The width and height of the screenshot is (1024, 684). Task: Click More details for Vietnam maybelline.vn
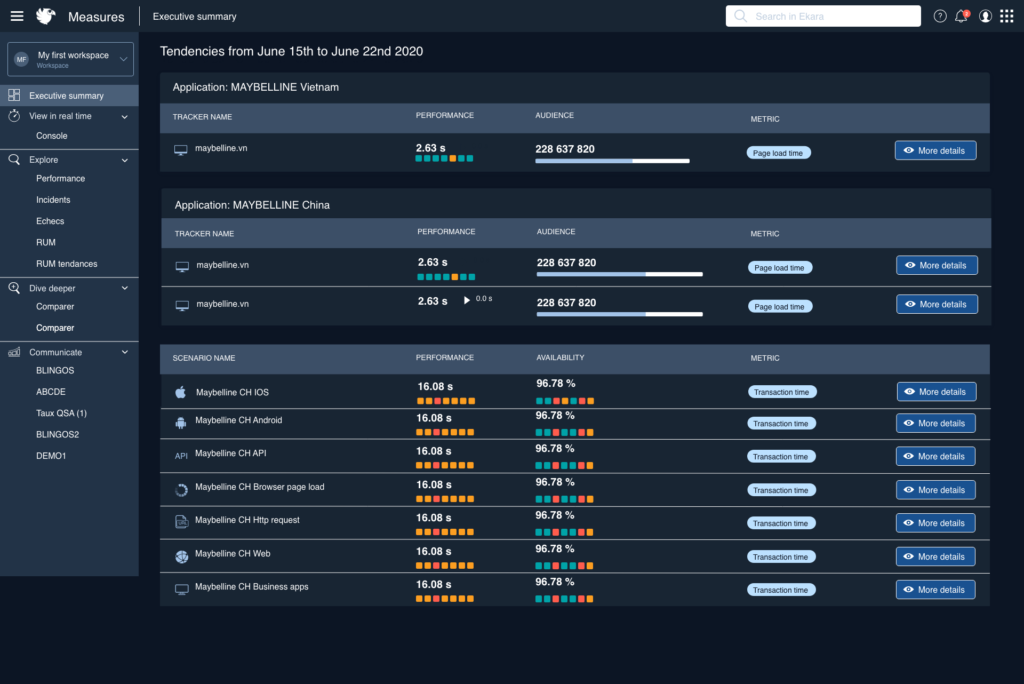[935, 150]
